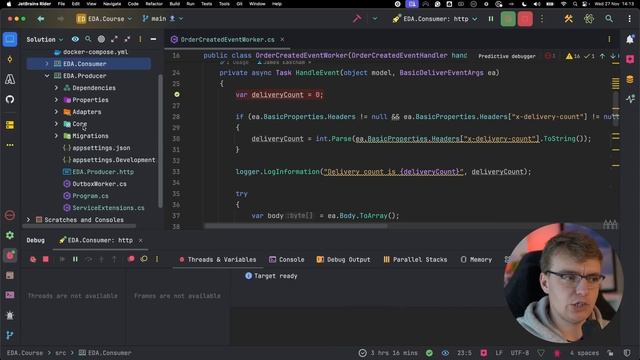Viewport: 640px width, 360px height.
Task: Toggle inspection eye icon in status bar
Action: pyautogui.click(x=445, y=353)
